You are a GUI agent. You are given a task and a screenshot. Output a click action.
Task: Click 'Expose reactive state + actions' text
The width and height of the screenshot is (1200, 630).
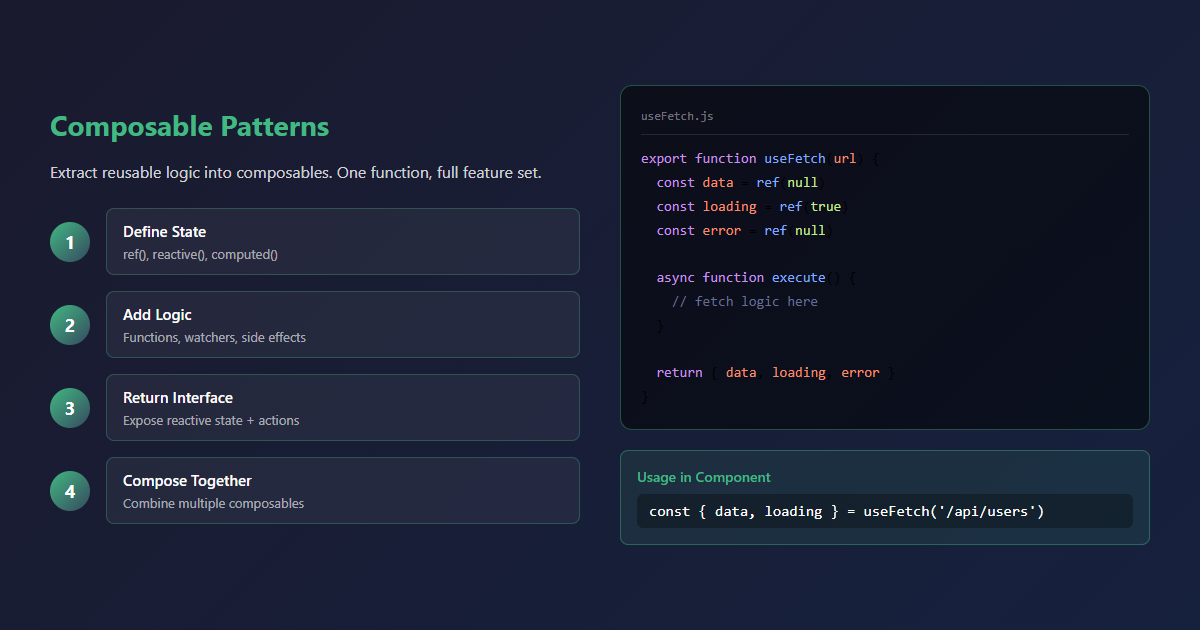211,420
